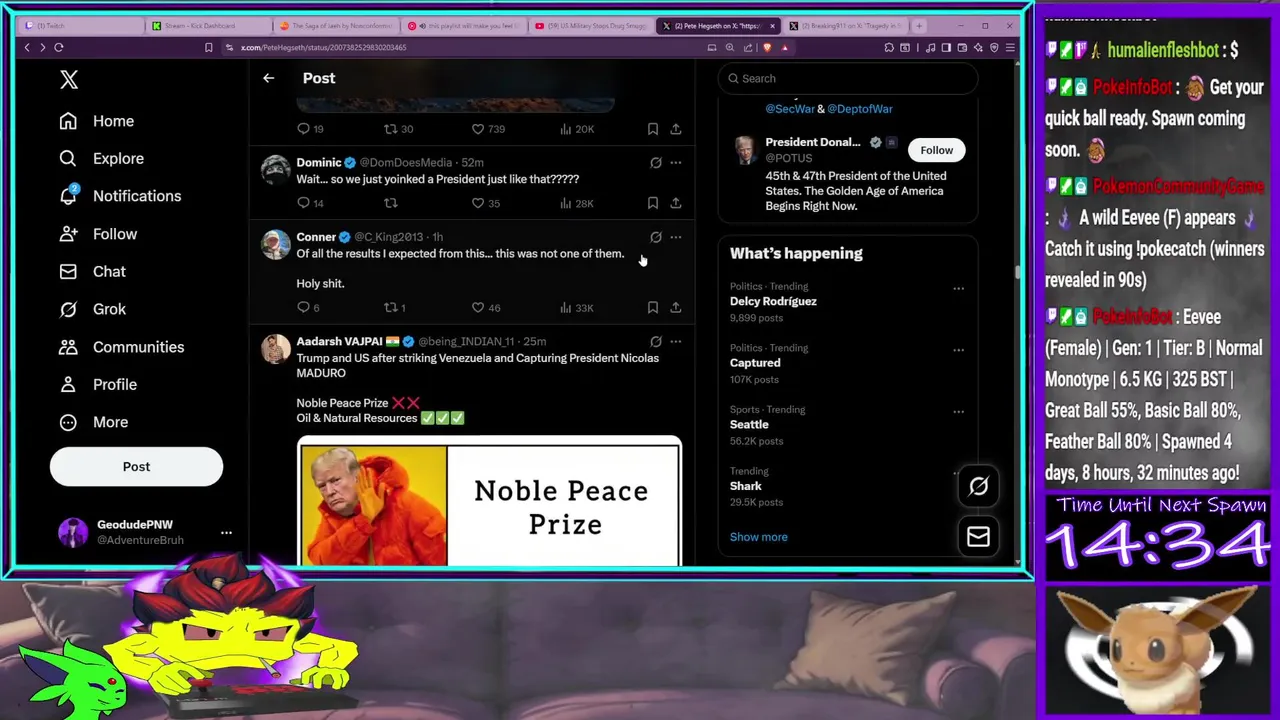Screen dimensions: 1280x720
Task: Ask Grok about Aadarsh VAJPAI's post
Action: [656, 341]
